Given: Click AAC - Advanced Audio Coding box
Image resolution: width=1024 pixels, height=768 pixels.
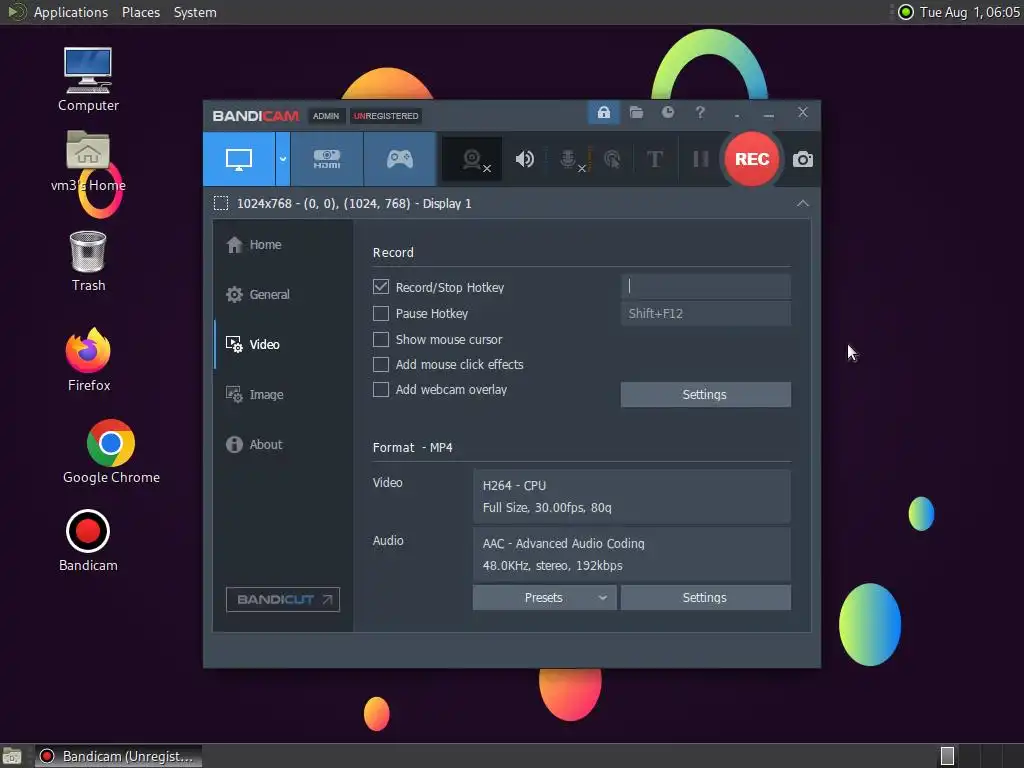Looking at the screenshot, I should pos(632,554).
